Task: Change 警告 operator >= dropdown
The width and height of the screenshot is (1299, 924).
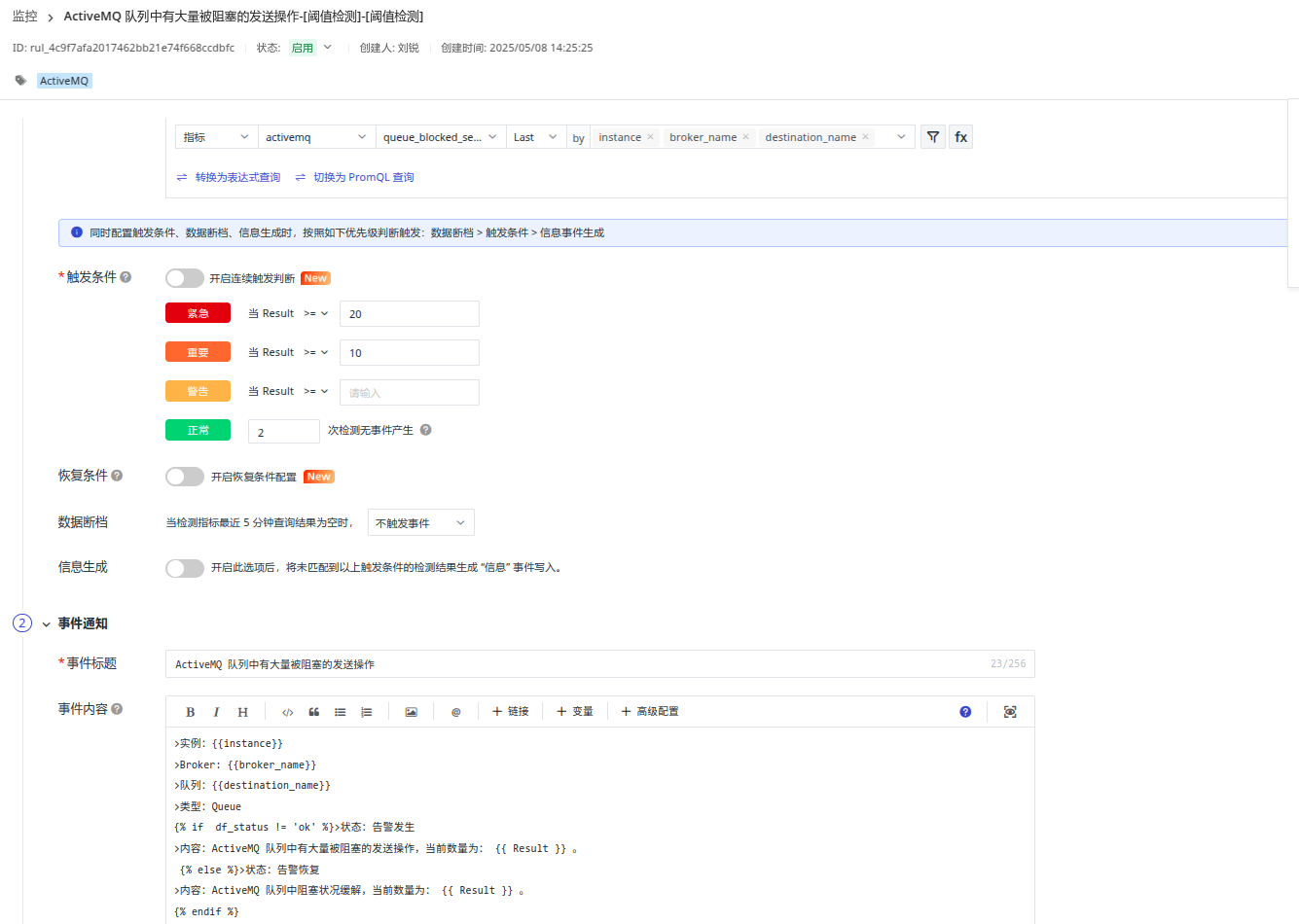Action: click(315, 391)
